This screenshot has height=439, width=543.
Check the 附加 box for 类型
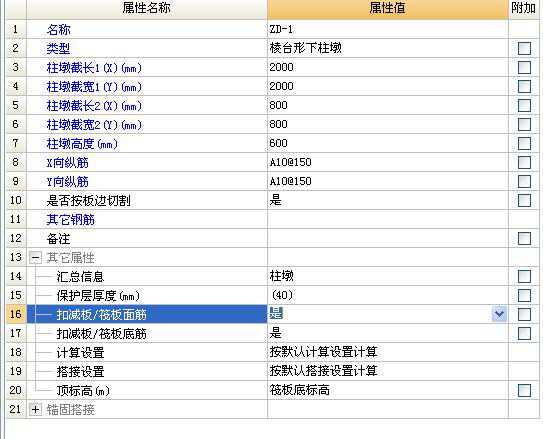pos(524,48)
